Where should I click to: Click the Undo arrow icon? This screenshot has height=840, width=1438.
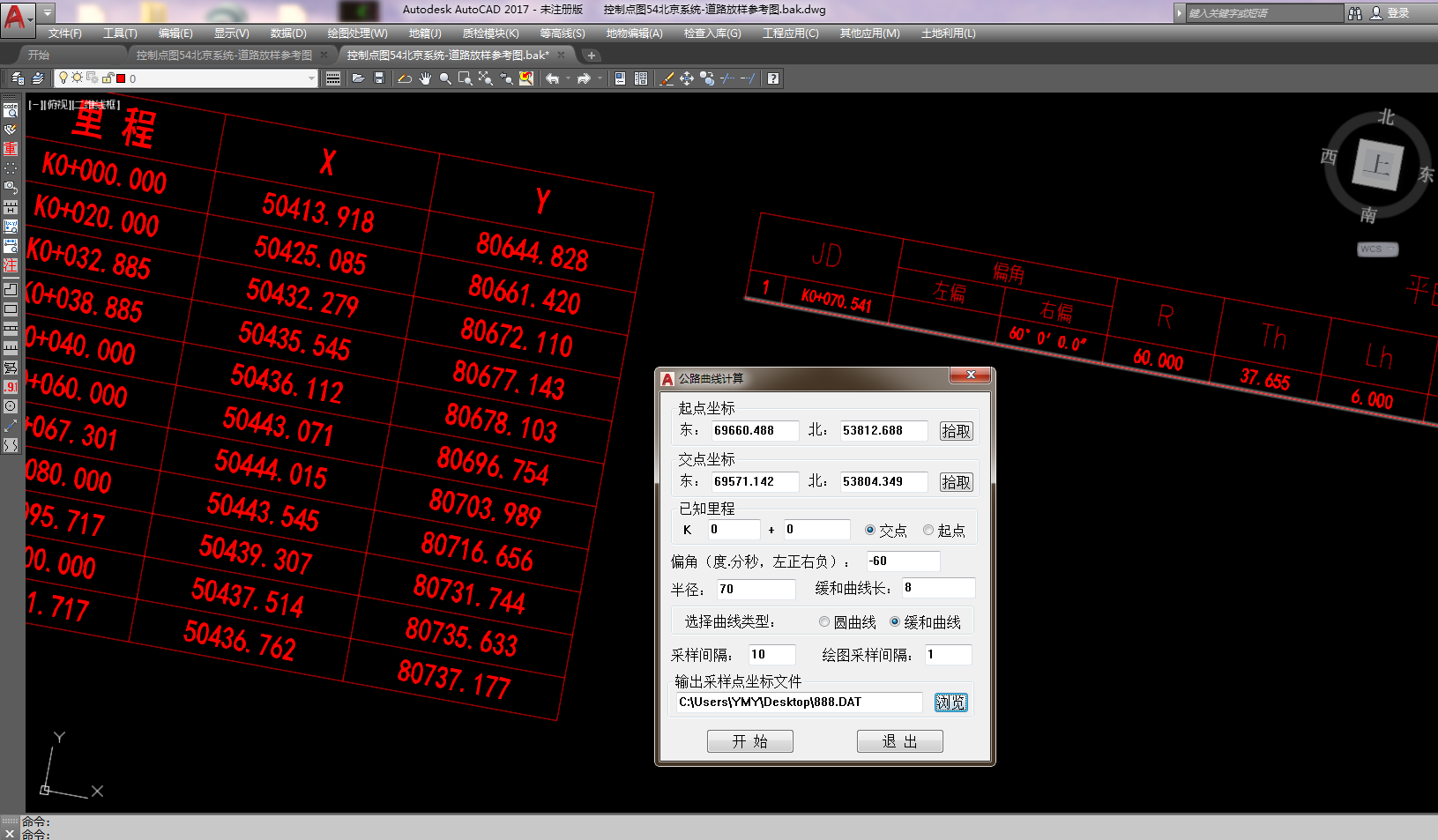point(552,78)
